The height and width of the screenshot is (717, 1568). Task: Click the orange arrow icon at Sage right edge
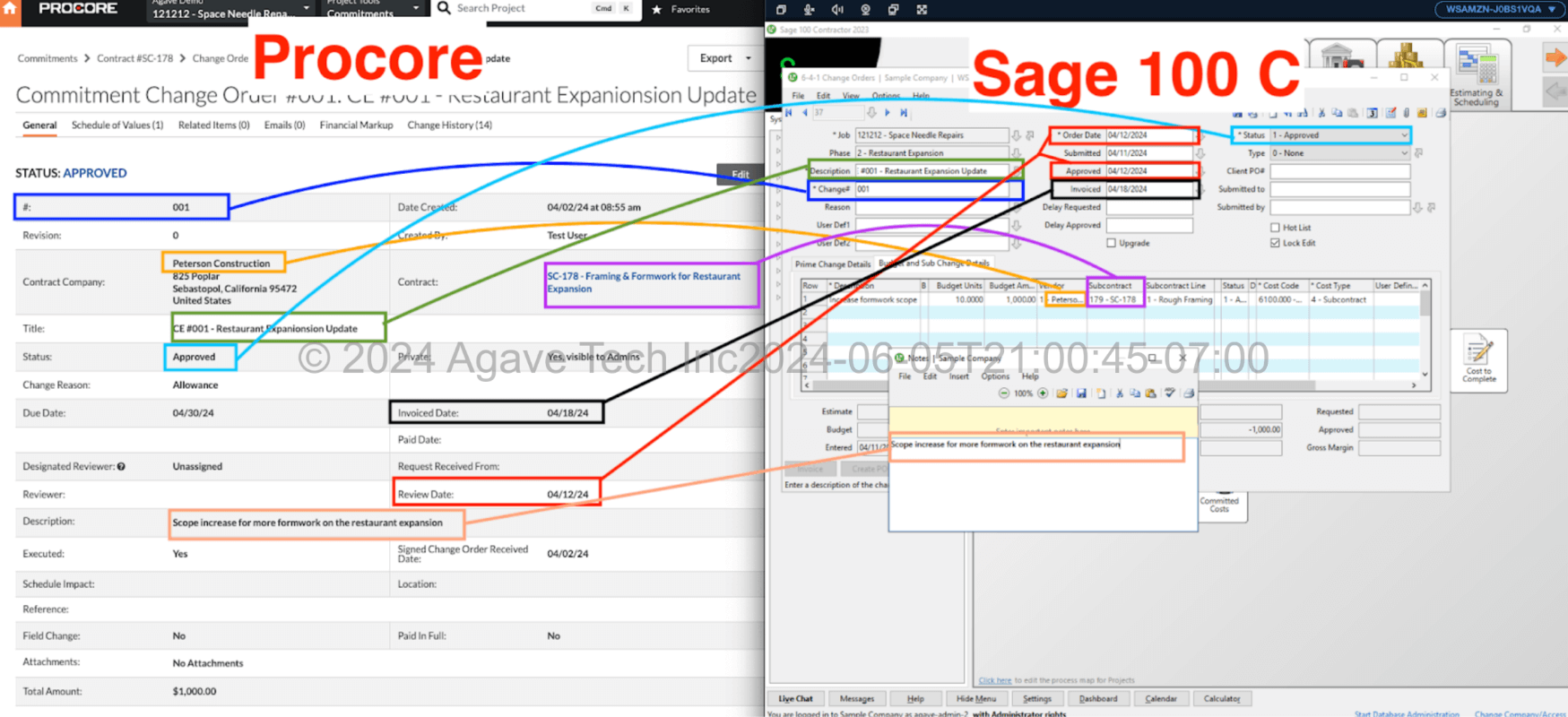coord(1555,58)
